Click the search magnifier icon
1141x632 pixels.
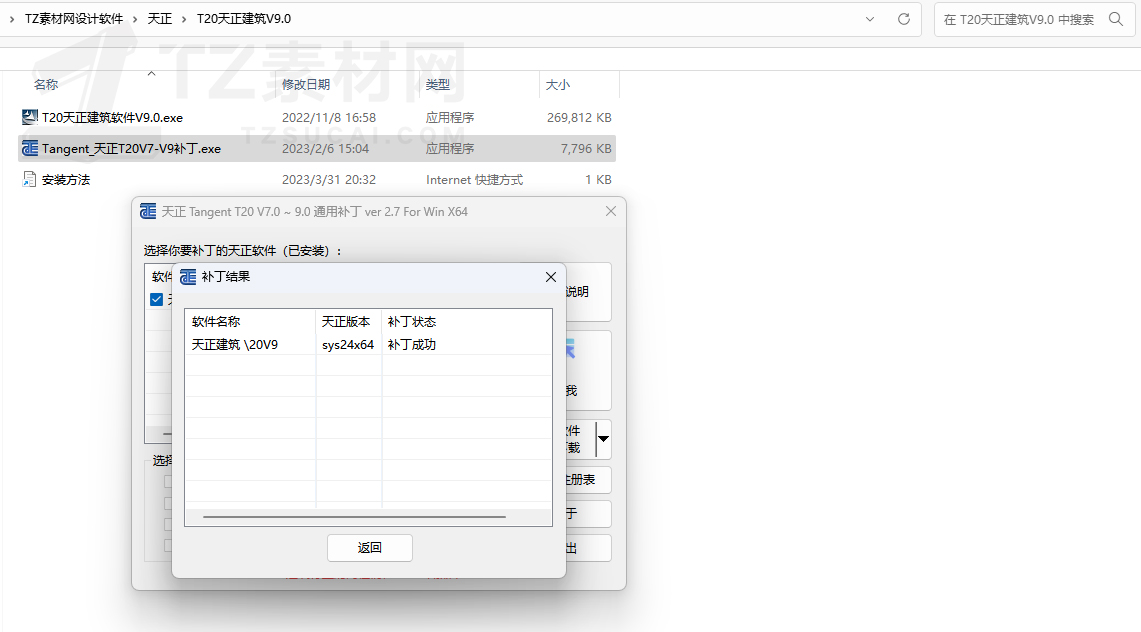[x=1116, y=19]
